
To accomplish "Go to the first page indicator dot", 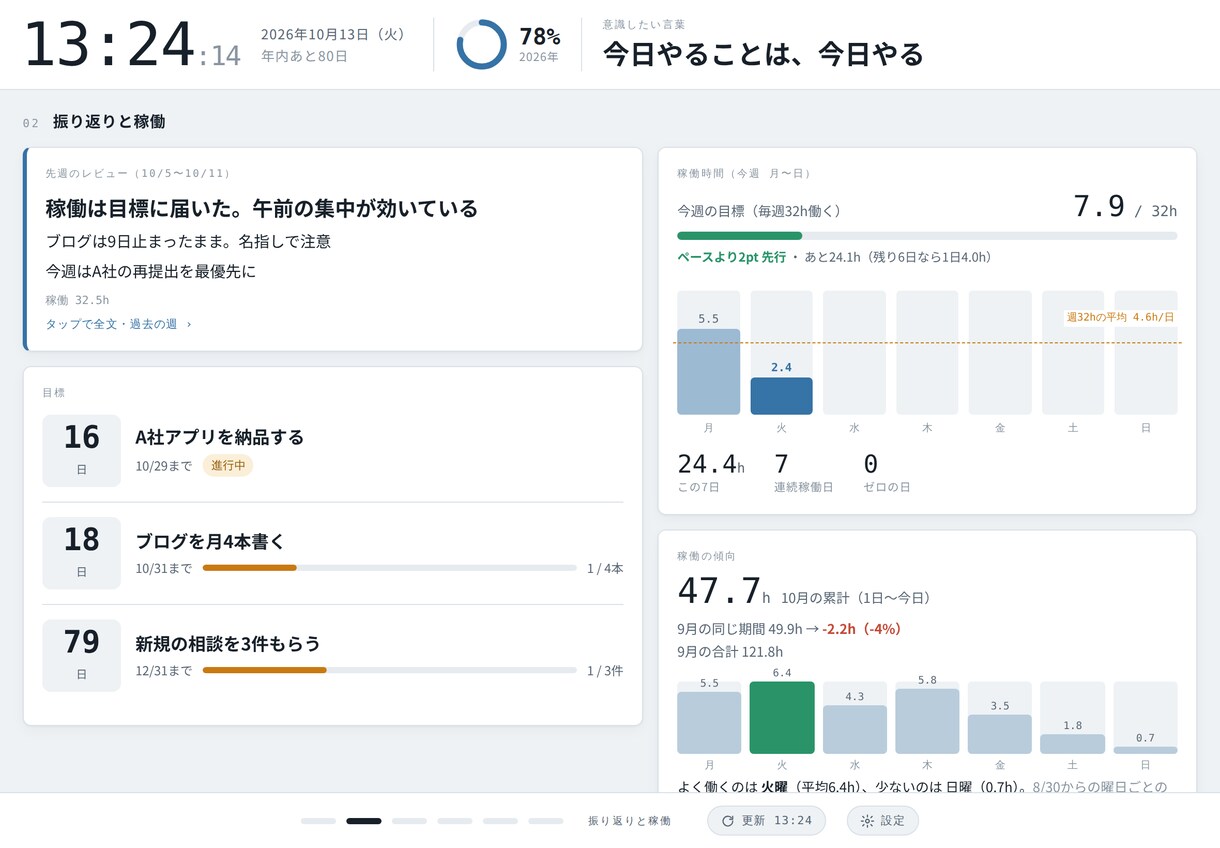I will click(318, 821).
